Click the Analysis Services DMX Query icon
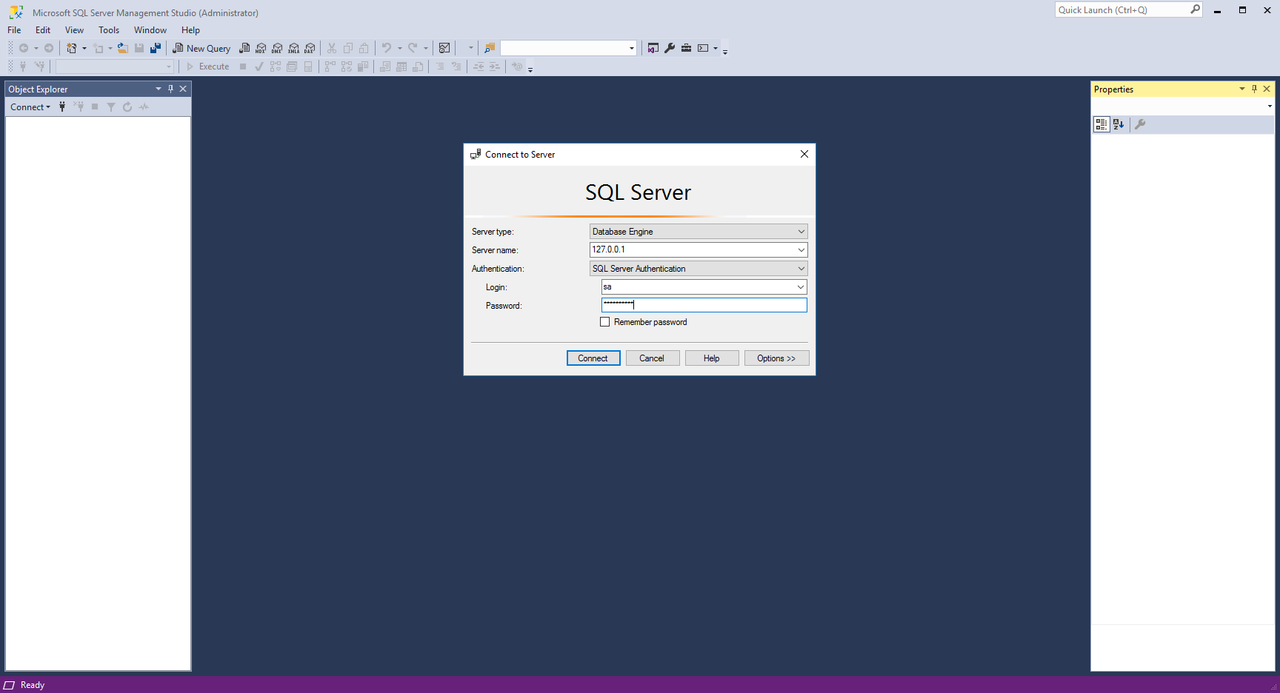This screenshot has width=1280, height=693. click(x=277, y=48)
